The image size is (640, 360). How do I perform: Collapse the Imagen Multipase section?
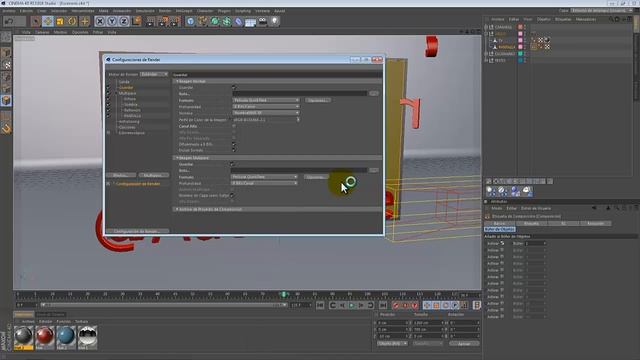(x=177, y=158)
